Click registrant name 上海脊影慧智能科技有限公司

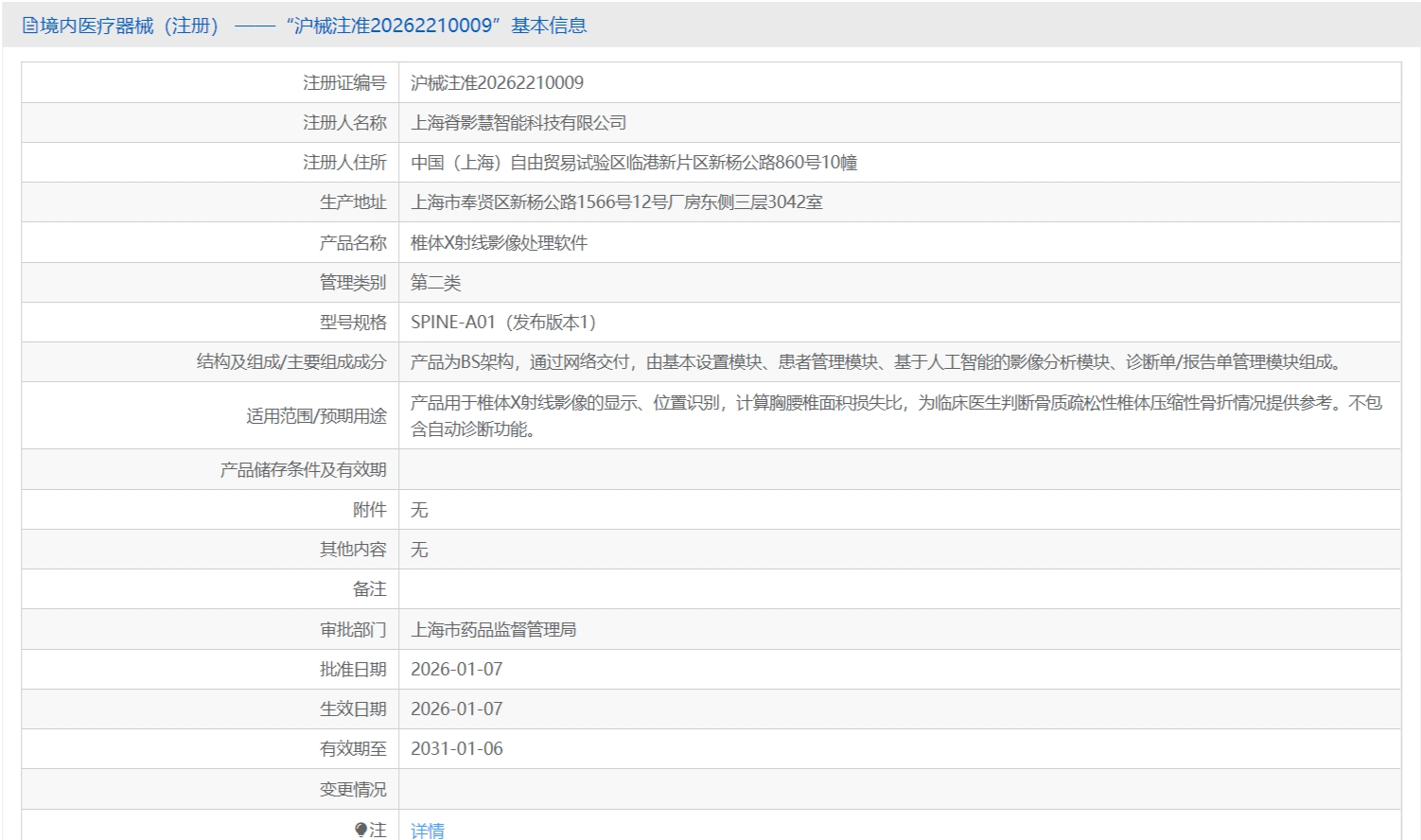click(x=518, y=123)
